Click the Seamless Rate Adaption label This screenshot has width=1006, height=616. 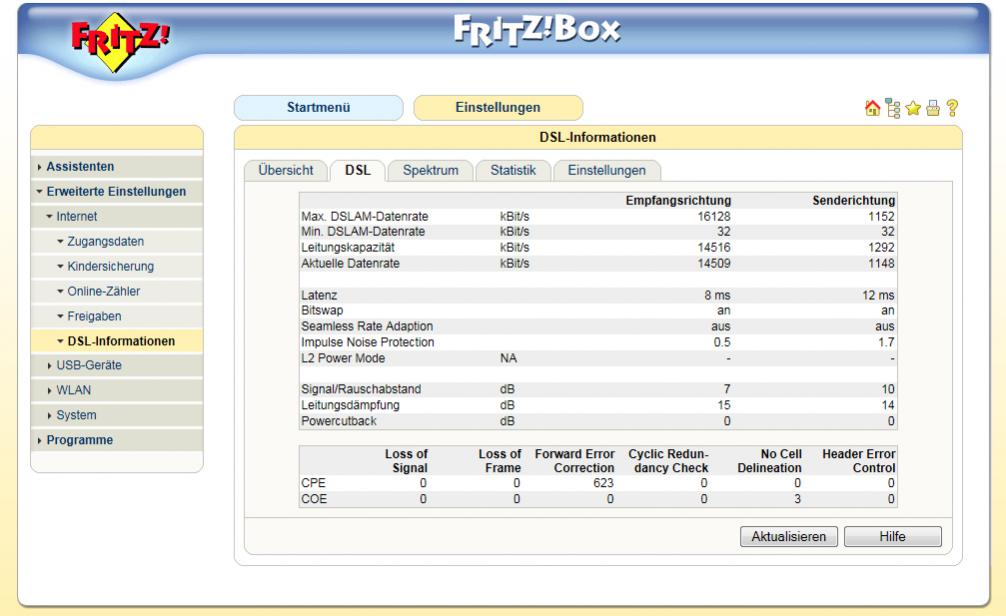[x=367, y=327]
